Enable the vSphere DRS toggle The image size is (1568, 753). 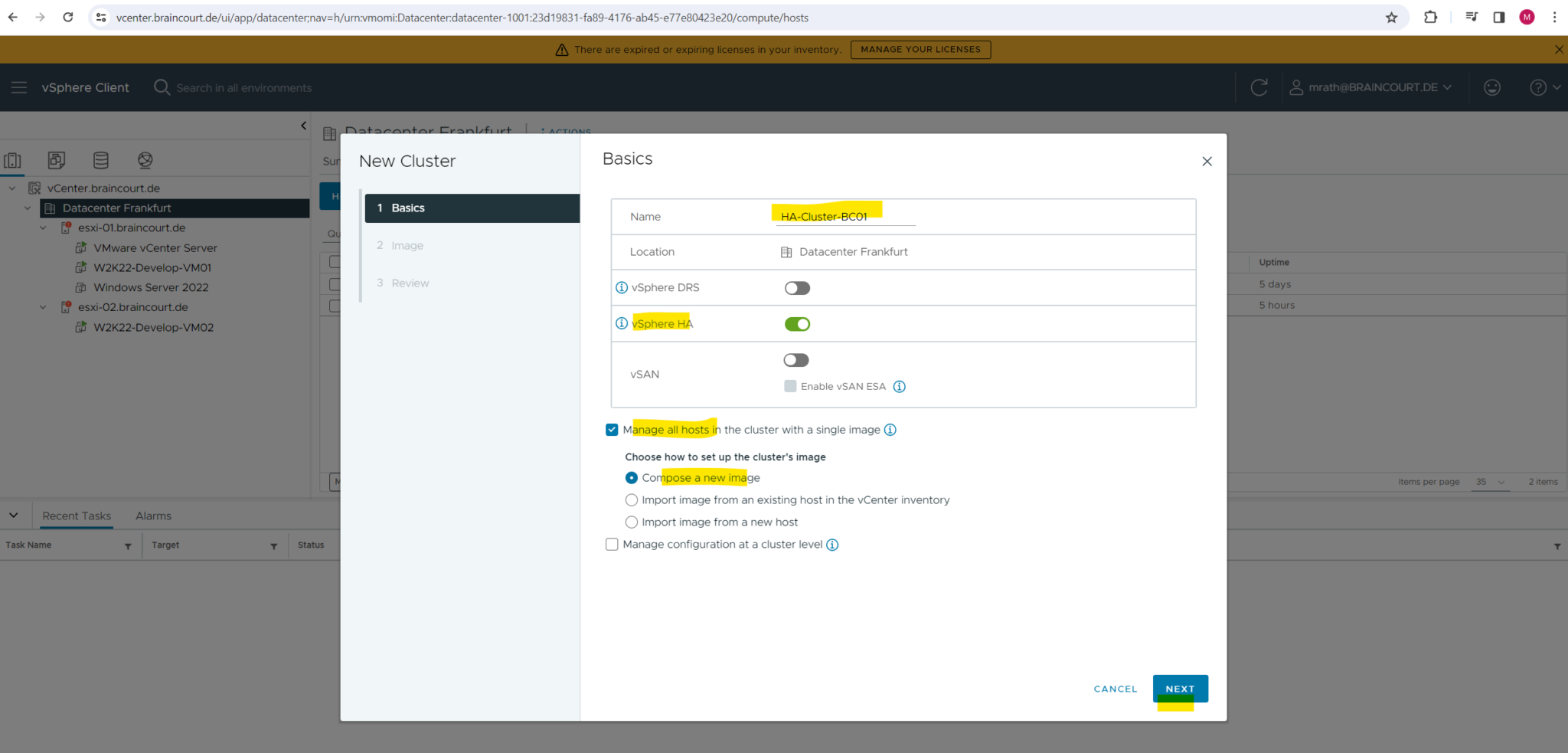pos(796,287)
